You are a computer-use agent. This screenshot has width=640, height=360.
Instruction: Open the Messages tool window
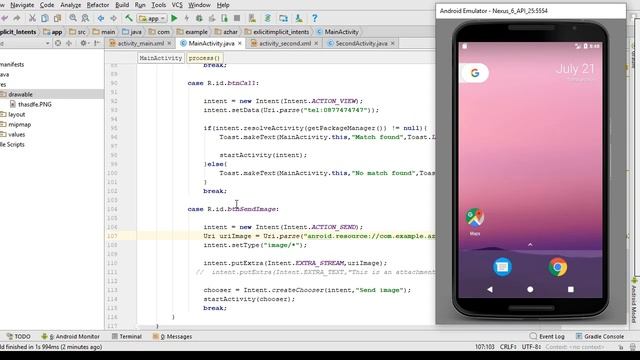(x=172, y=336)
